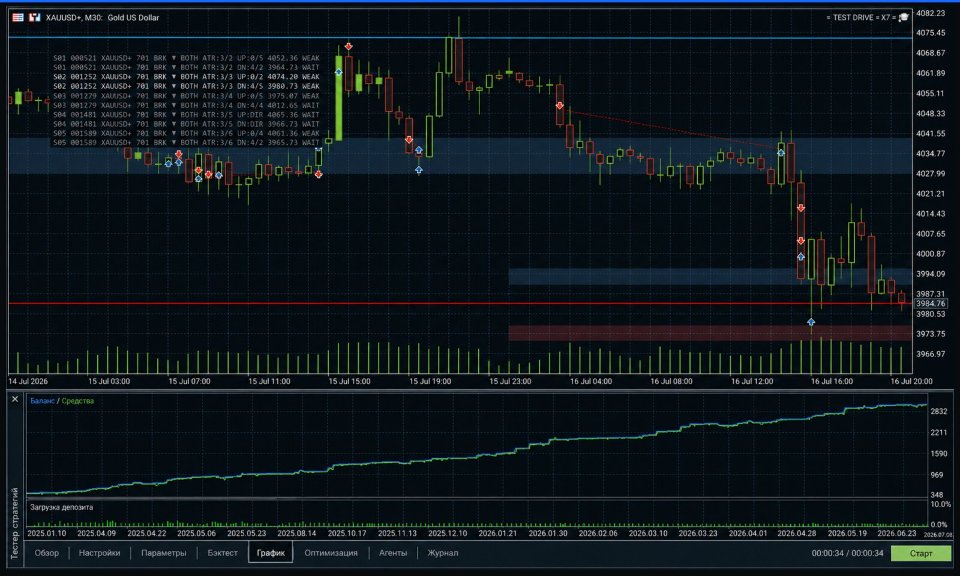Click the S02 UP:0/2 4074.20 WEAK row triangle
This screenshot has height=576, width=960.
point(173,77)
